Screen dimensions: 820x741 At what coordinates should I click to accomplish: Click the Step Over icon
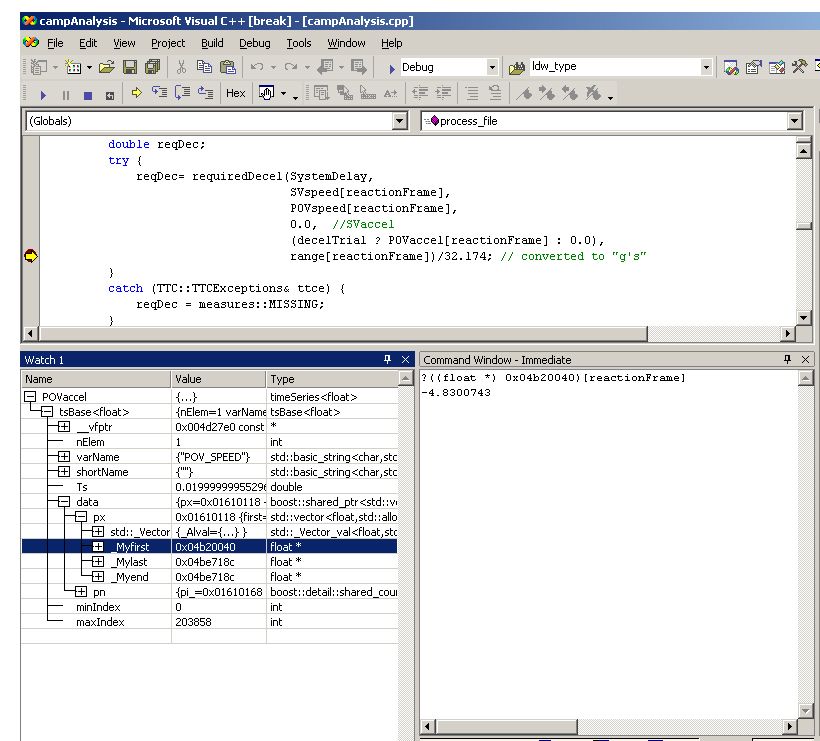click(183, 93)
